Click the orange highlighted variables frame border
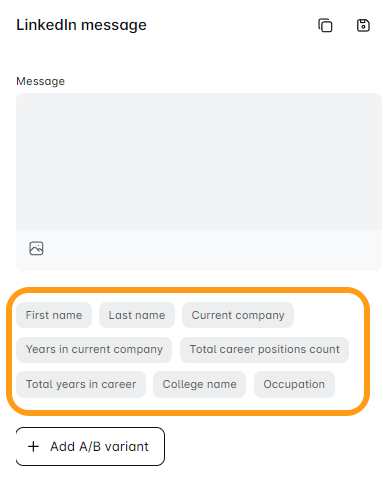This screenshot has height=480, width=383. tap(188, 290)
